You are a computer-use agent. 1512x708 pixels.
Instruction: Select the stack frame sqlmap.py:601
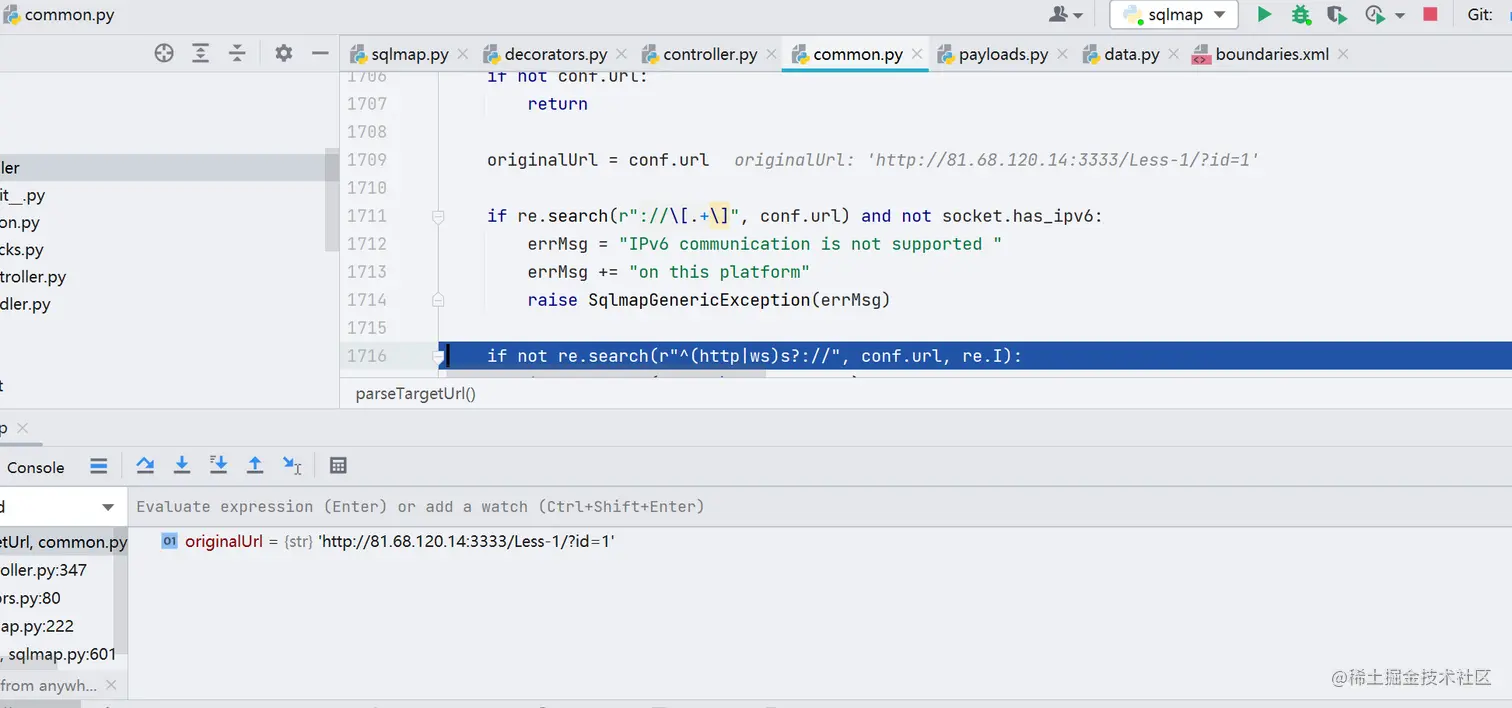coord(59,654)
